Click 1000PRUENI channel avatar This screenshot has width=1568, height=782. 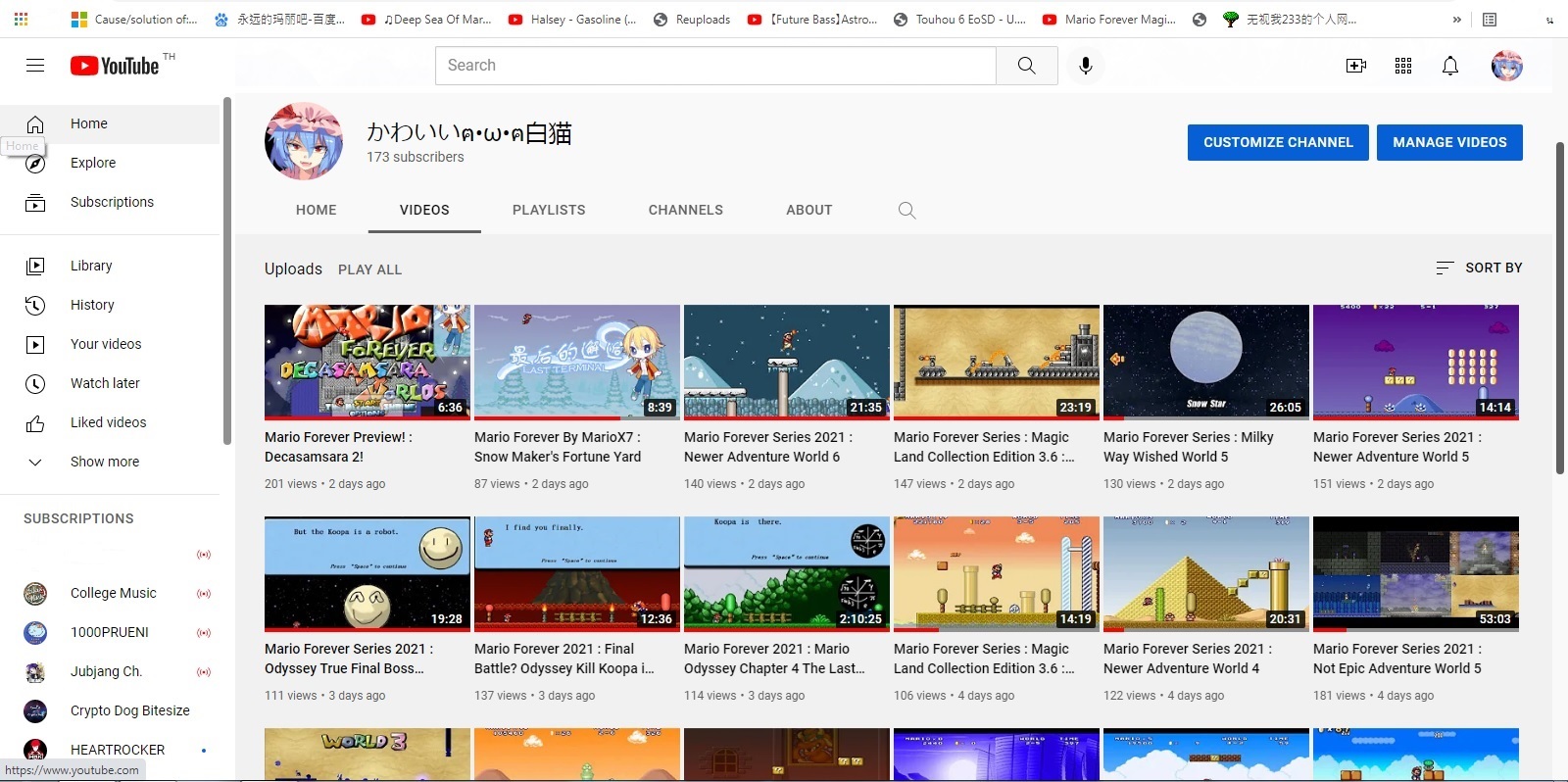click(x=35, y=632)
